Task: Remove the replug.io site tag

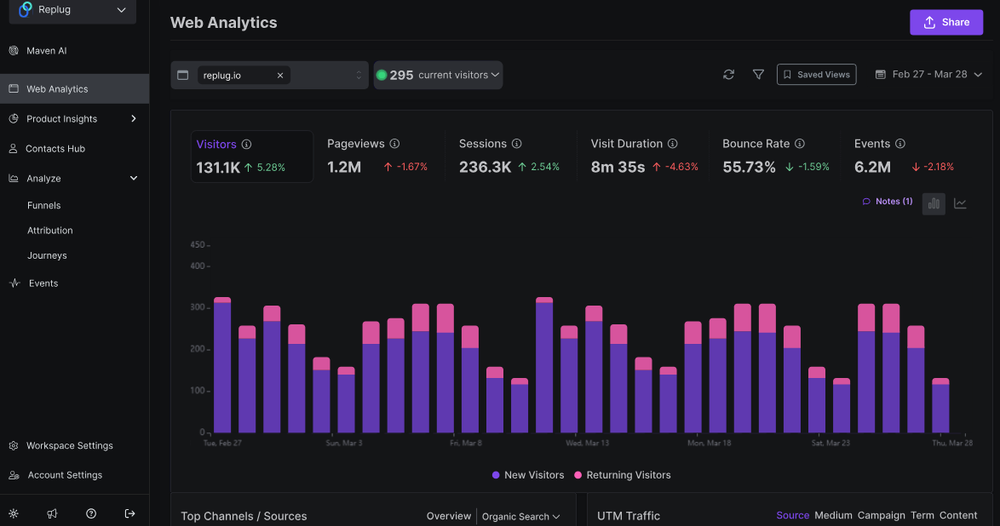Action: 280,75
